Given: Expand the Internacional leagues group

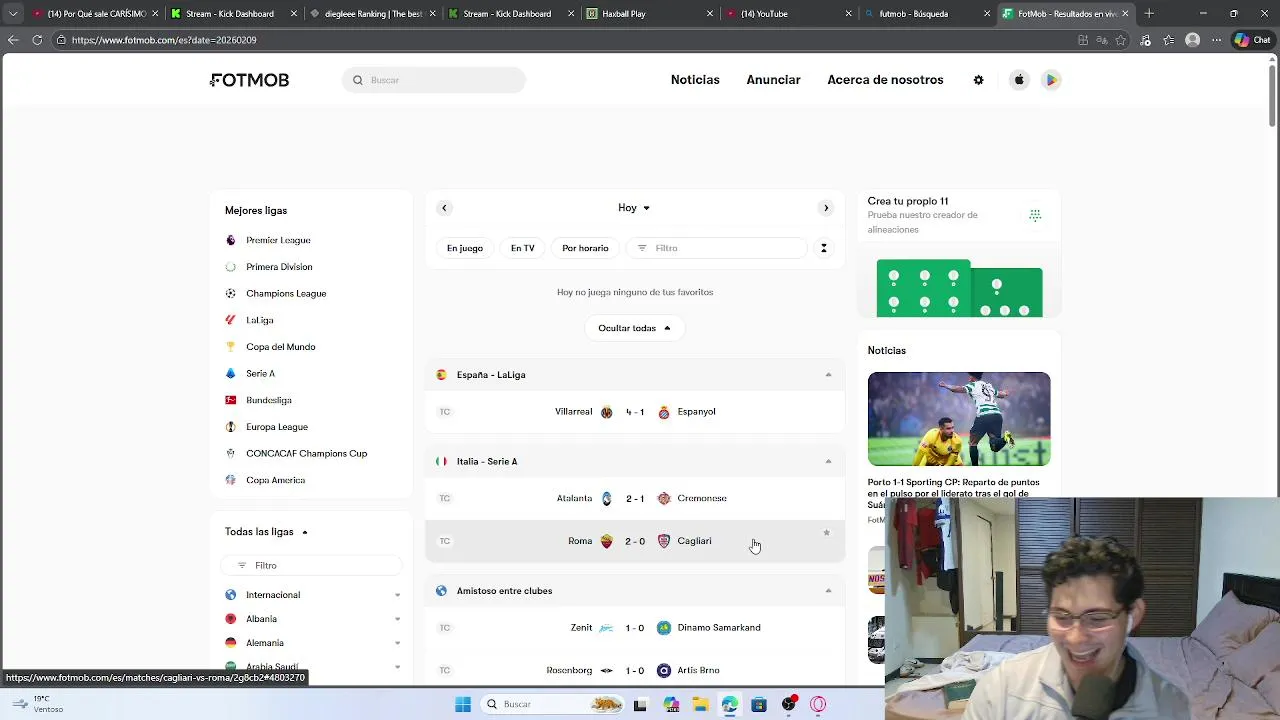Looking at the screenshot, I should 397,595.
